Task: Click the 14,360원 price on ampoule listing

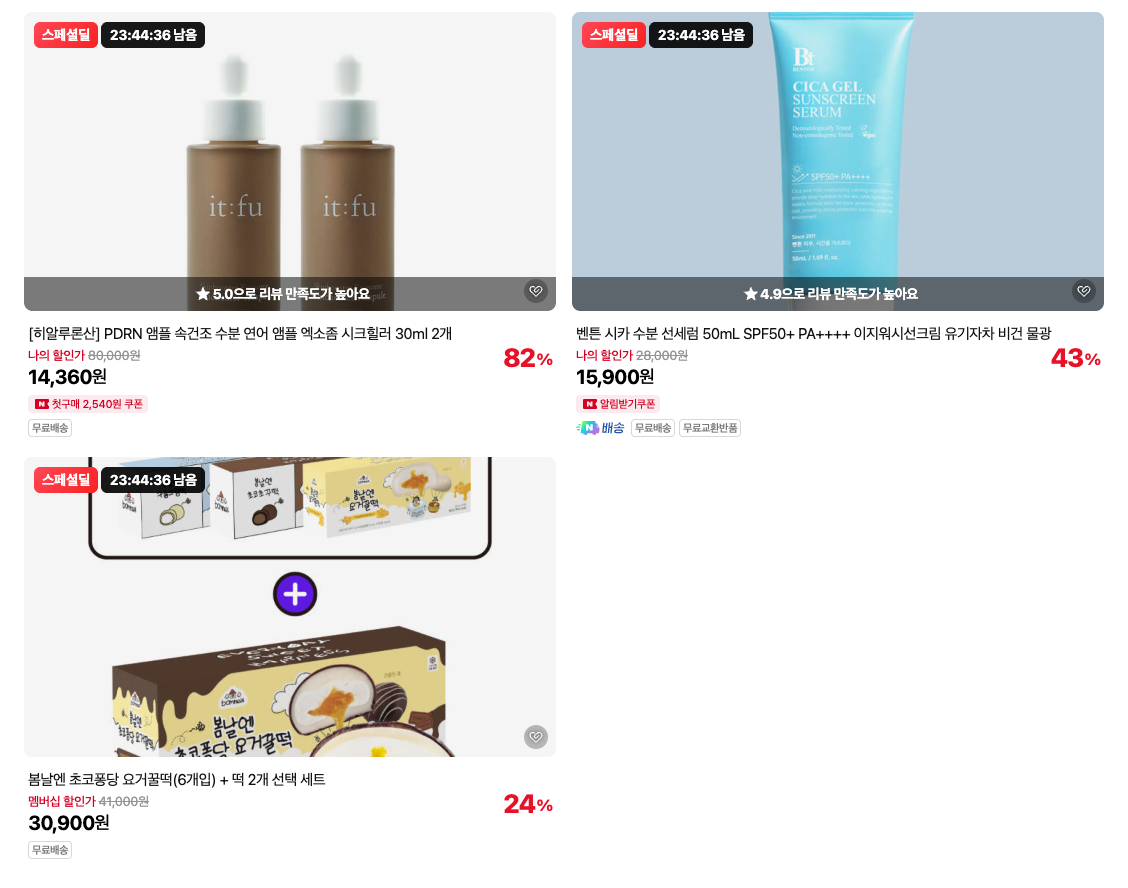Action: pyautogui.click(x=68, y=377)
